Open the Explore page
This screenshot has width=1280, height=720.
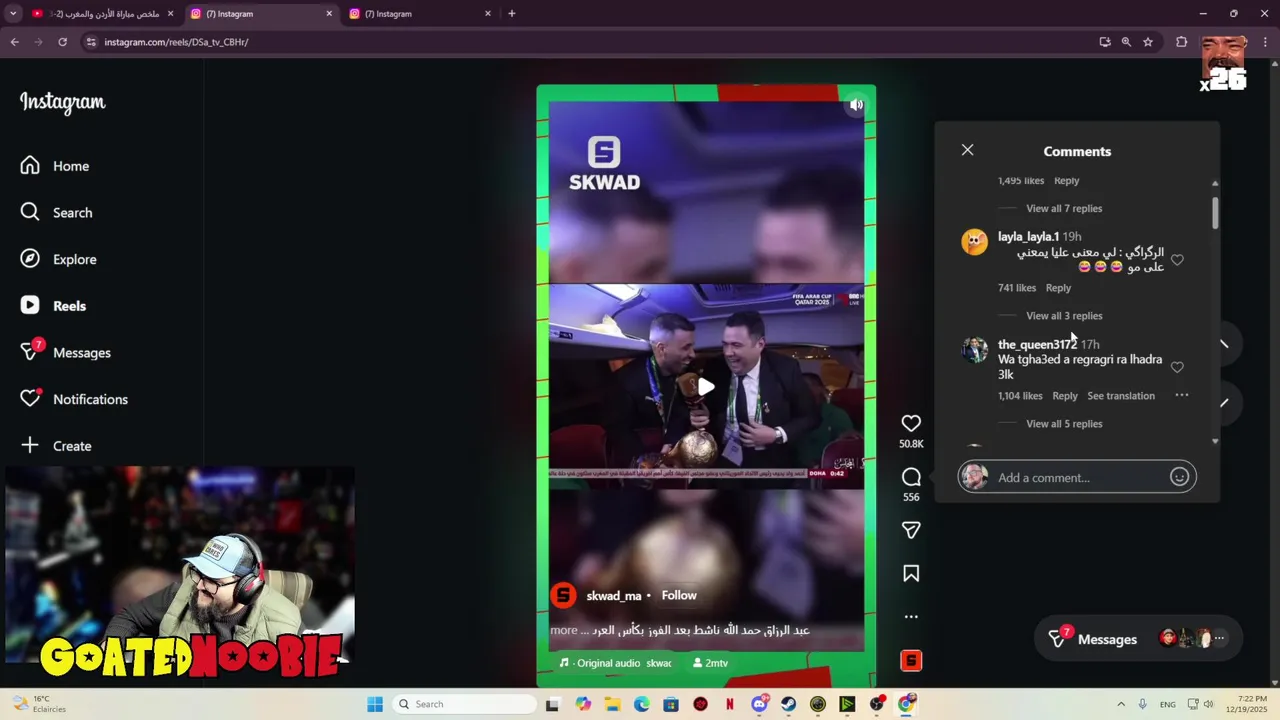[60, 259]
